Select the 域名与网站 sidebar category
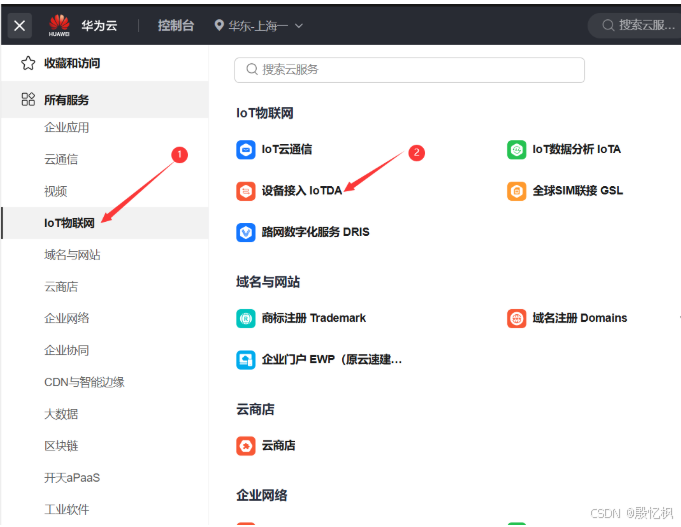Image resolution: width=681 pixels, height=527 pixels. pos(72,255)
